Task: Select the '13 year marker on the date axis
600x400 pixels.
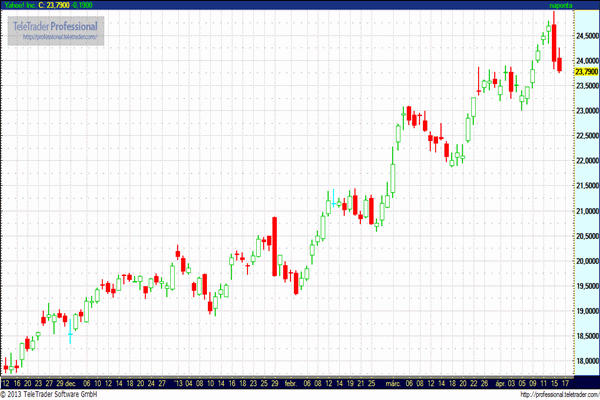Action: click(179, 383)
